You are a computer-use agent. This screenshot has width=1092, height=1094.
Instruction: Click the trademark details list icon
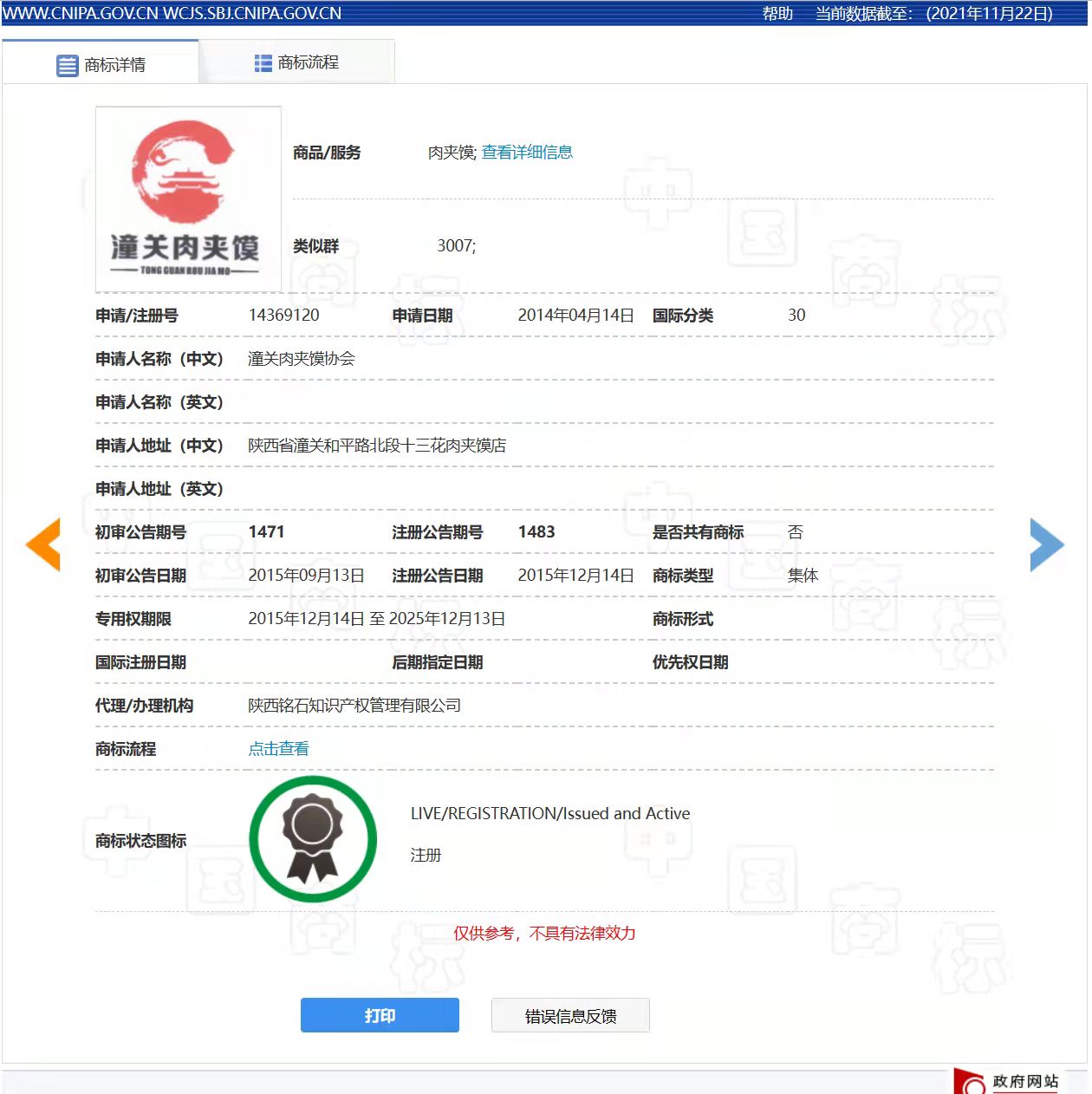[67, 65]
